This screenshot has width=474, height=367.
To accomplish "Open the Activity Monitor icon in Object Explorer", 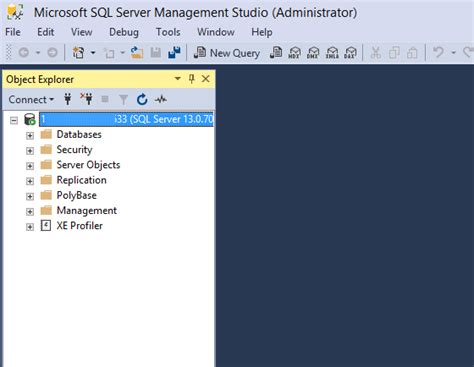I will 161,99.
